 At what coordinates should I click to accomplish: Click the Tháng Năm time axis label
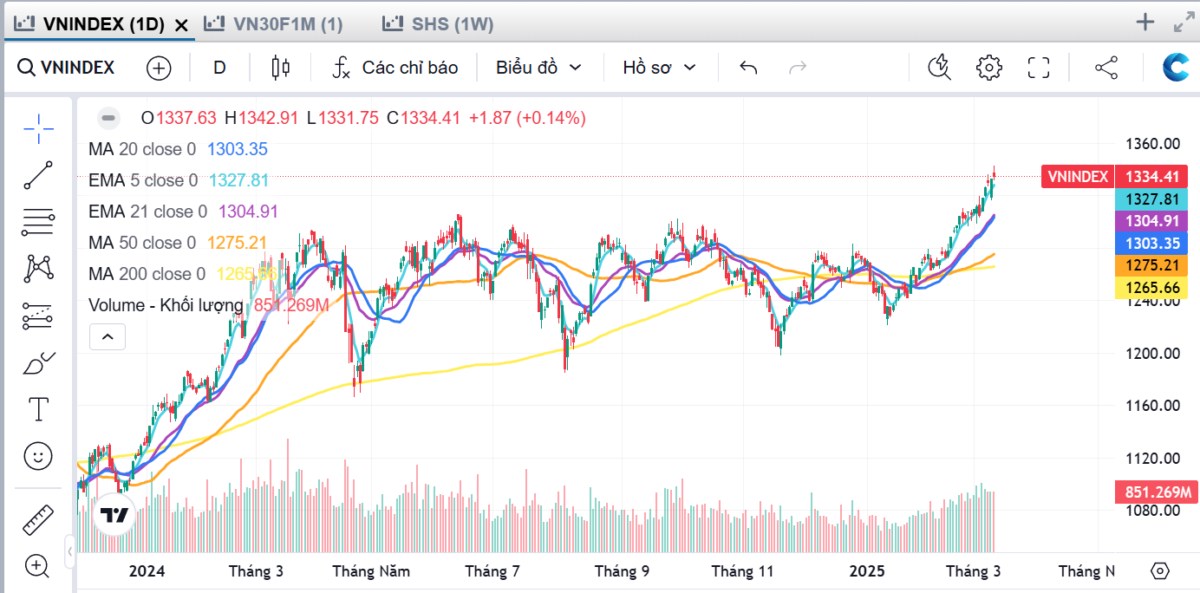pos(371,572)
